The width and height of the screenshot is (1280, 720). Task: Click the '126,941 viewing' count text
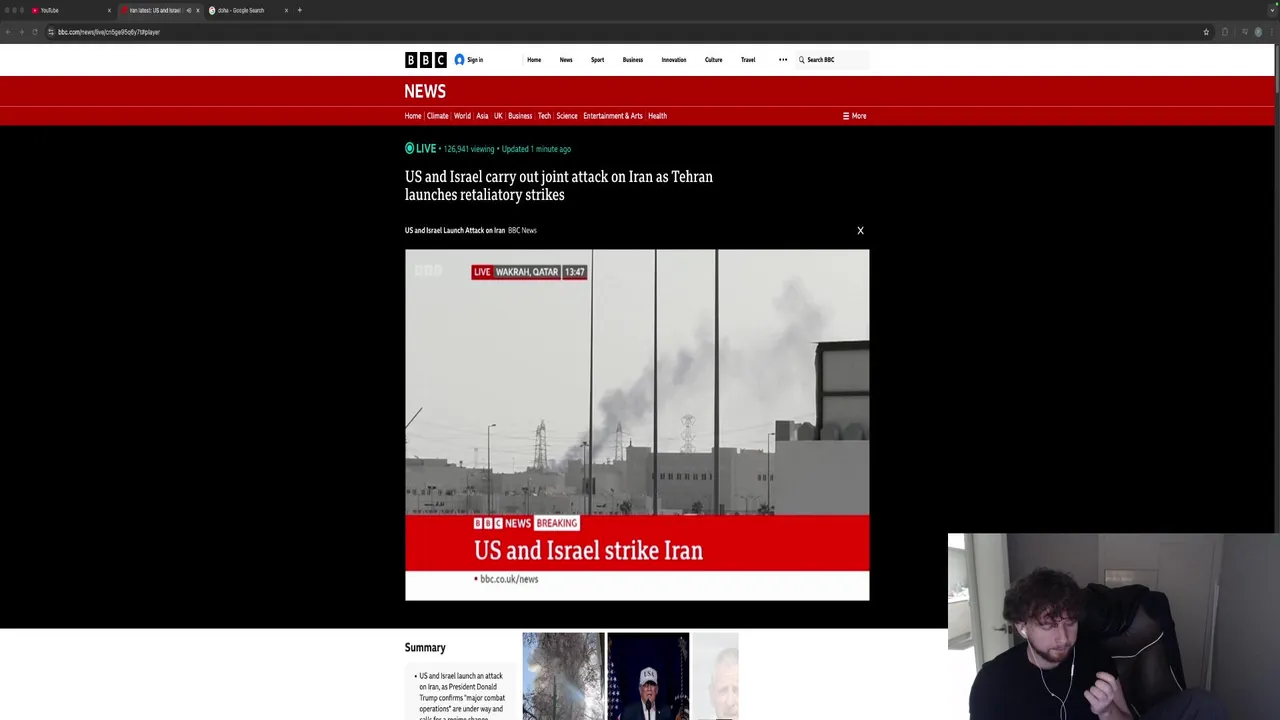[x=469, y=149]
